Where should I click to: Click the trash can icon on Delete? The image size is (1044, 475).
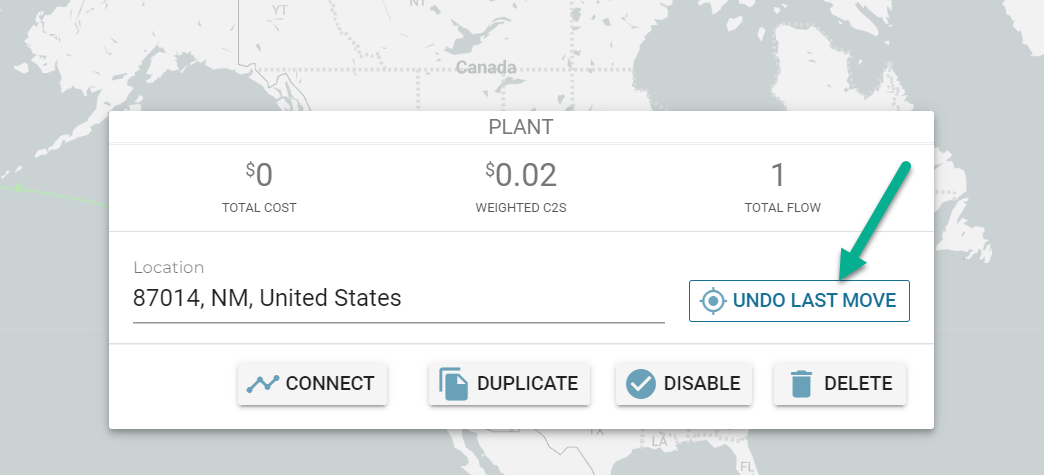pos(801,384)
